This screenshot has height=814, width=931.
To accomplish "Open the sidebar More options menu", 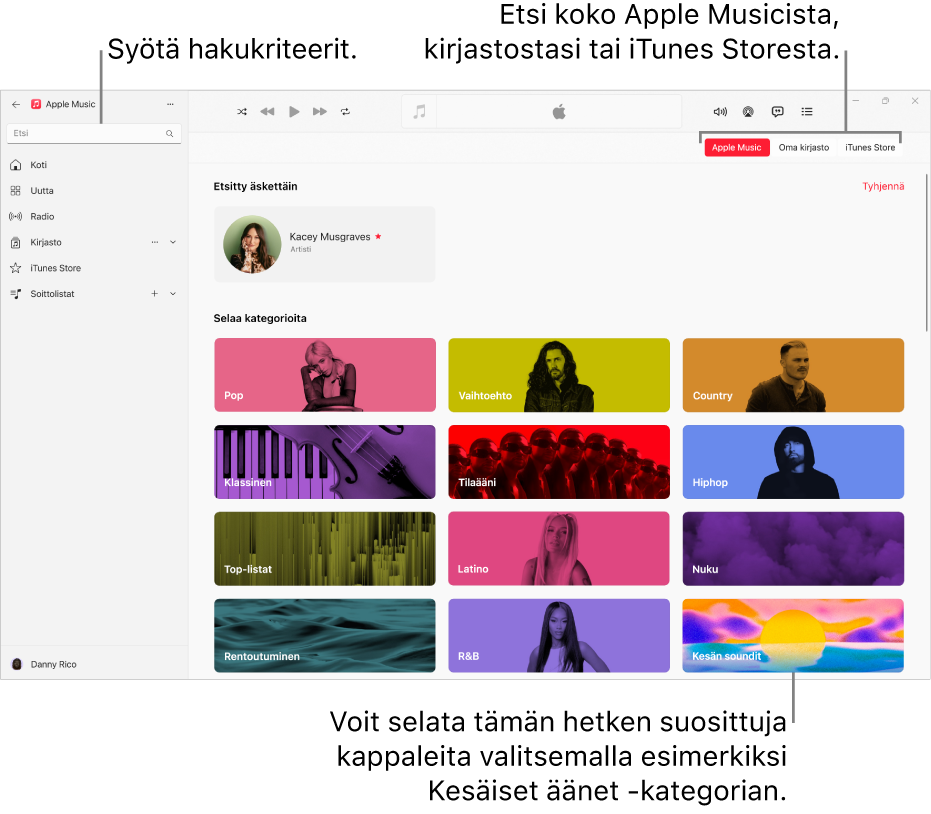I will pos(170,104).
